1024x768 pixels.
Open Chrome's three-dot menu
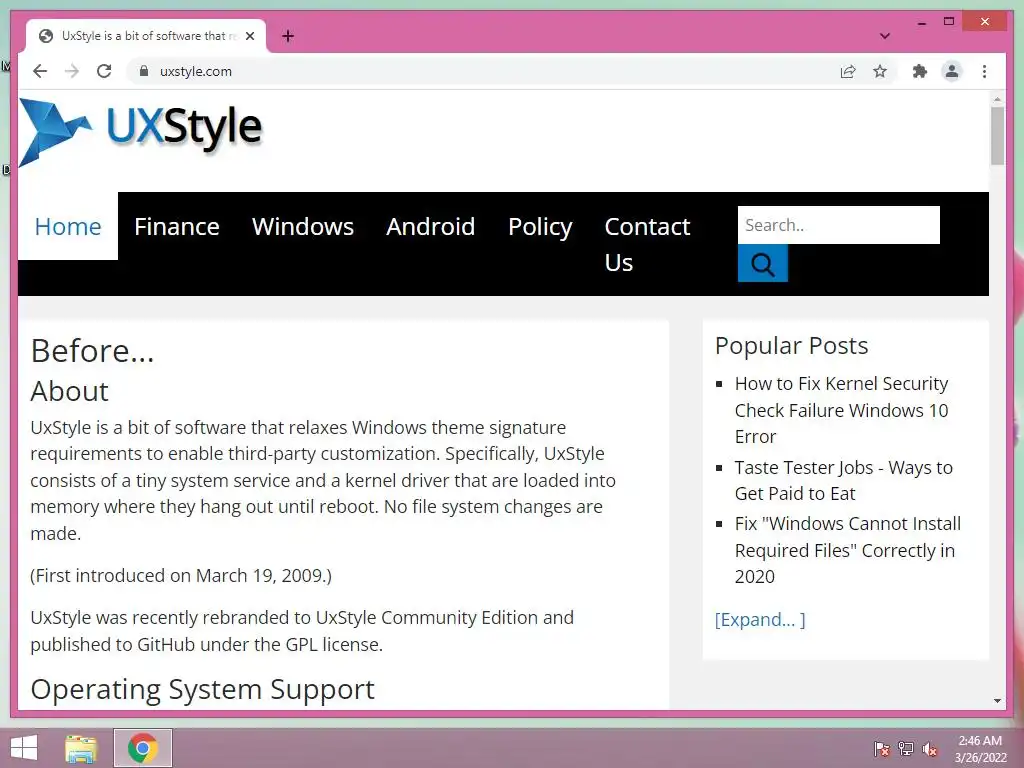pyautogui.click(x=984, y=71)
